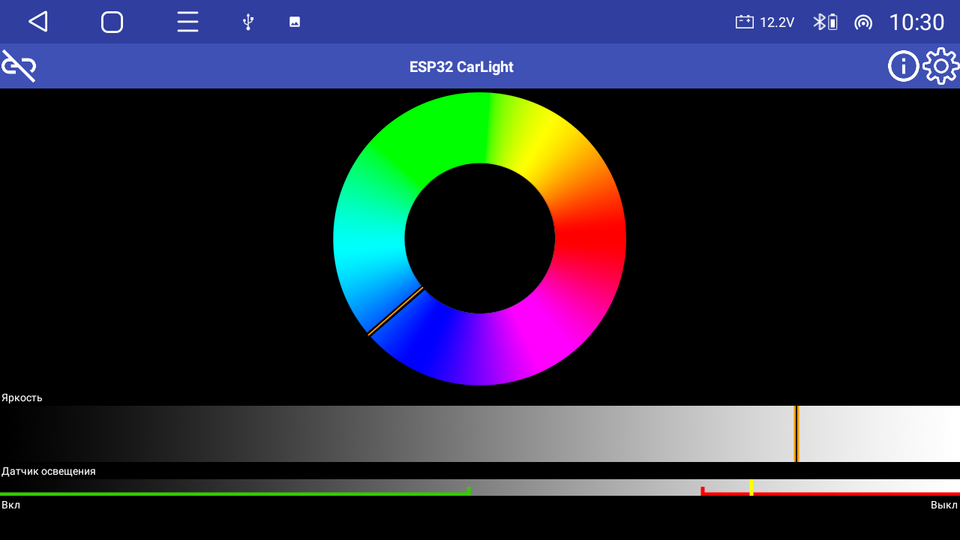Tap the broken link connection icon
Screen dimensions: 960x540
19,67
